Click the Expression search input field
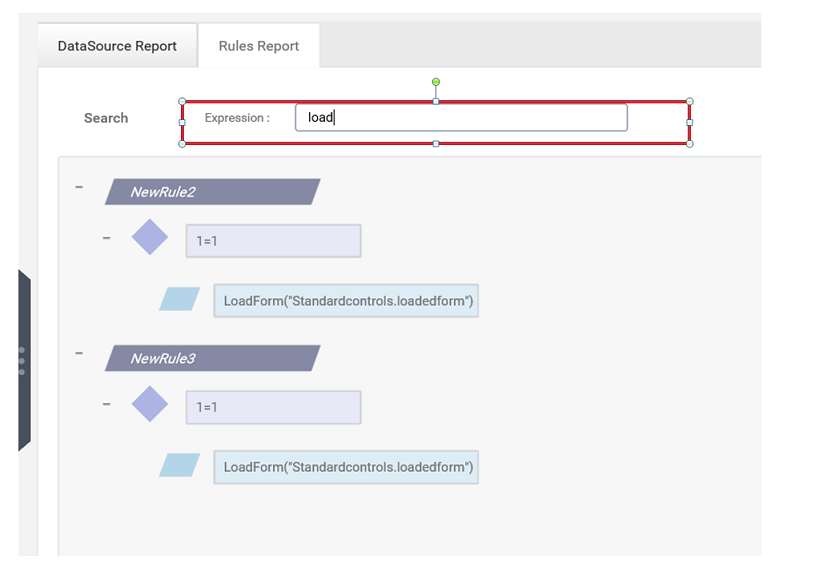The width and height of the screenshot is (835, 576). click(461, 118)
